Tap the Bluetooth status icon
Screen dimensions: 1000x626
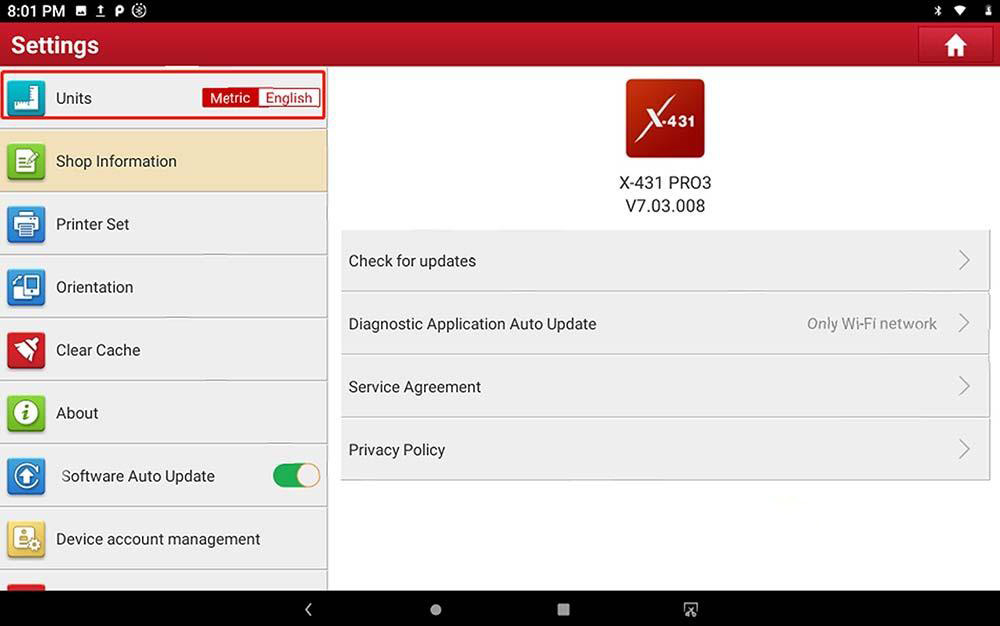[x=938, y=11]
